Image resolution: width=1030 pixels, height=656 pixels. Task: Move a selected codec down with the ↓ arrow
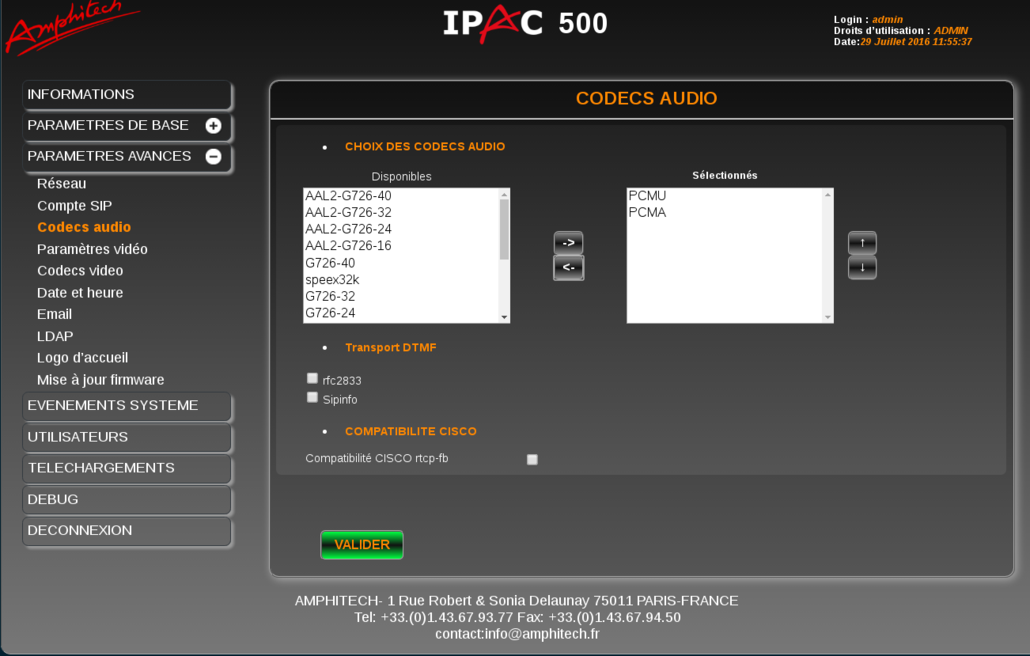862,267
